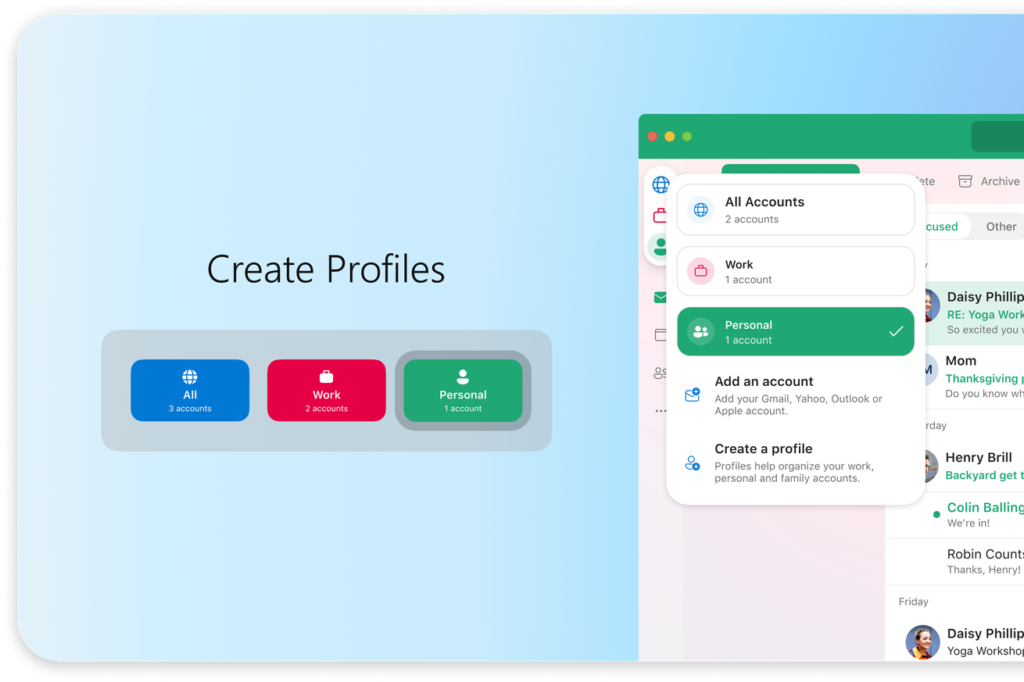This screenshot has height=682, width=1024.
Task: Click the Archive box icon in toolbar
Action: [x=965, y=181]
